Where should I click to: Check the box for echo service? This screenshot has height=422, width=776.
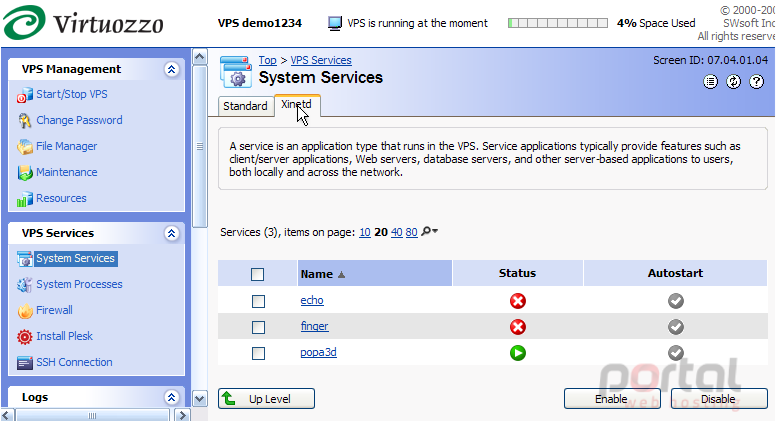tap(258, 301)
